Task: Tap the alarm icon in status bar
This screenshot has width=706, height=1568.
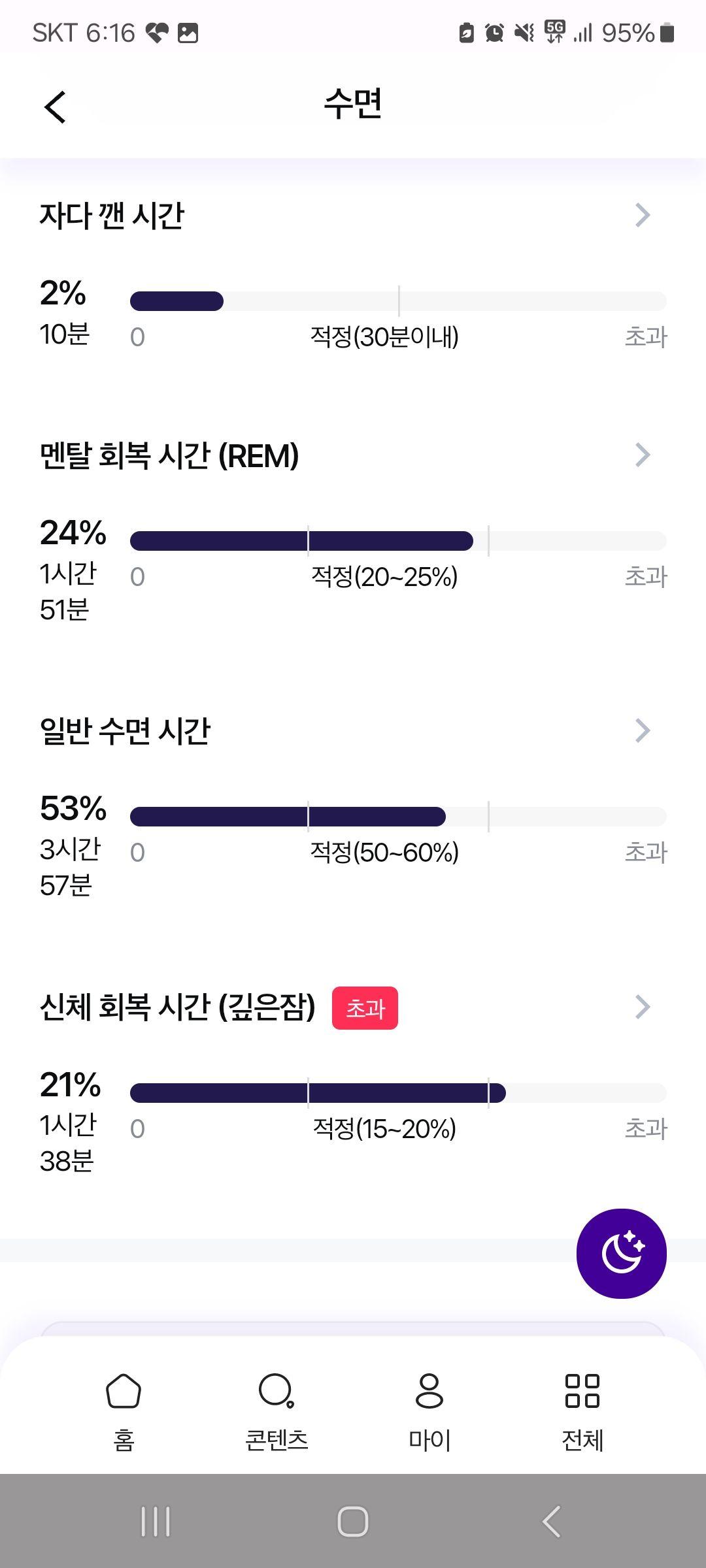Action: [494, 33]
